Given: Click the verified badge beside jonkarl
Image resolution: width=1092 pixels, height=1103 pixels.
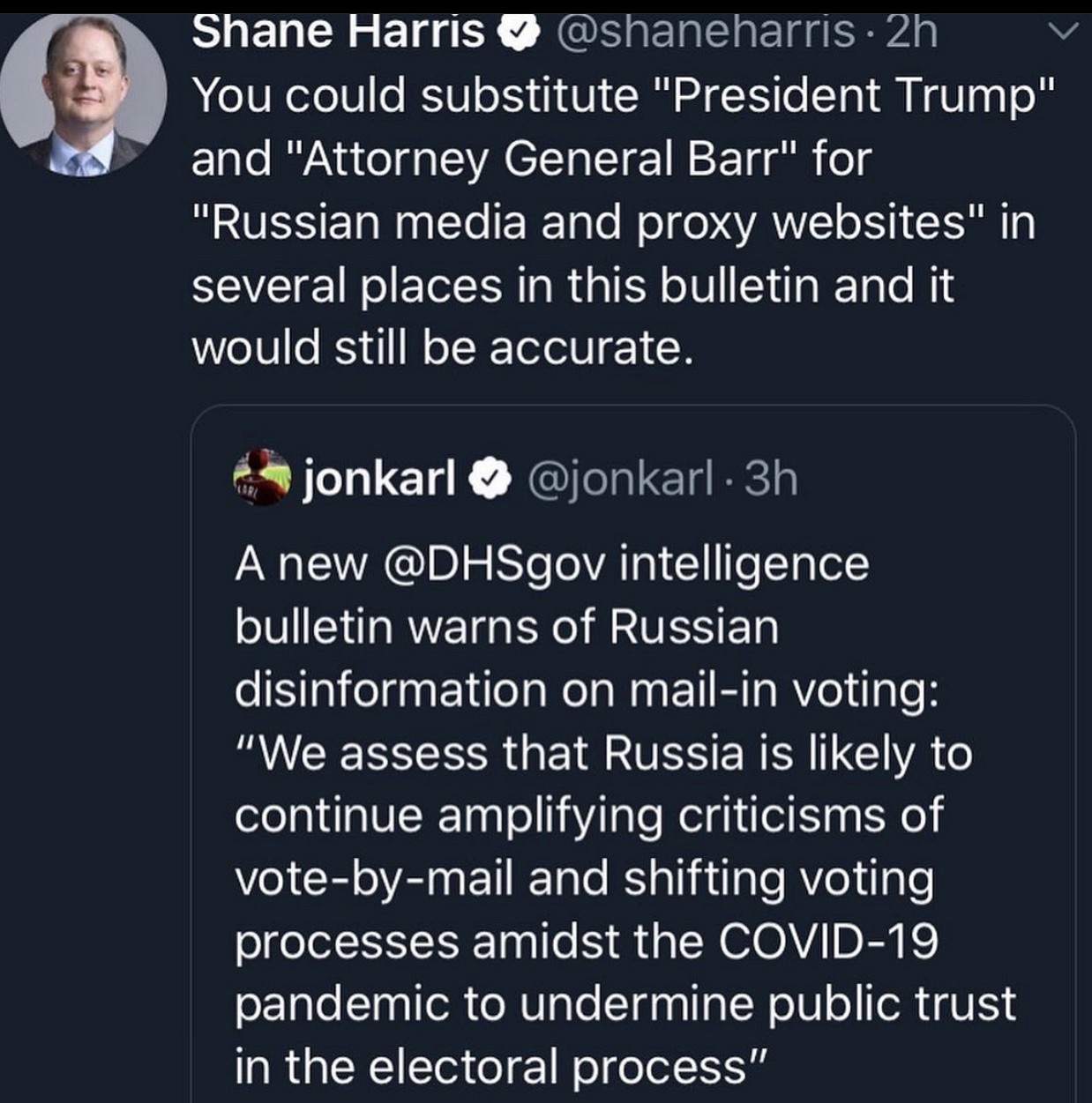Looking at the screenshot, I should tap(493, 479).
